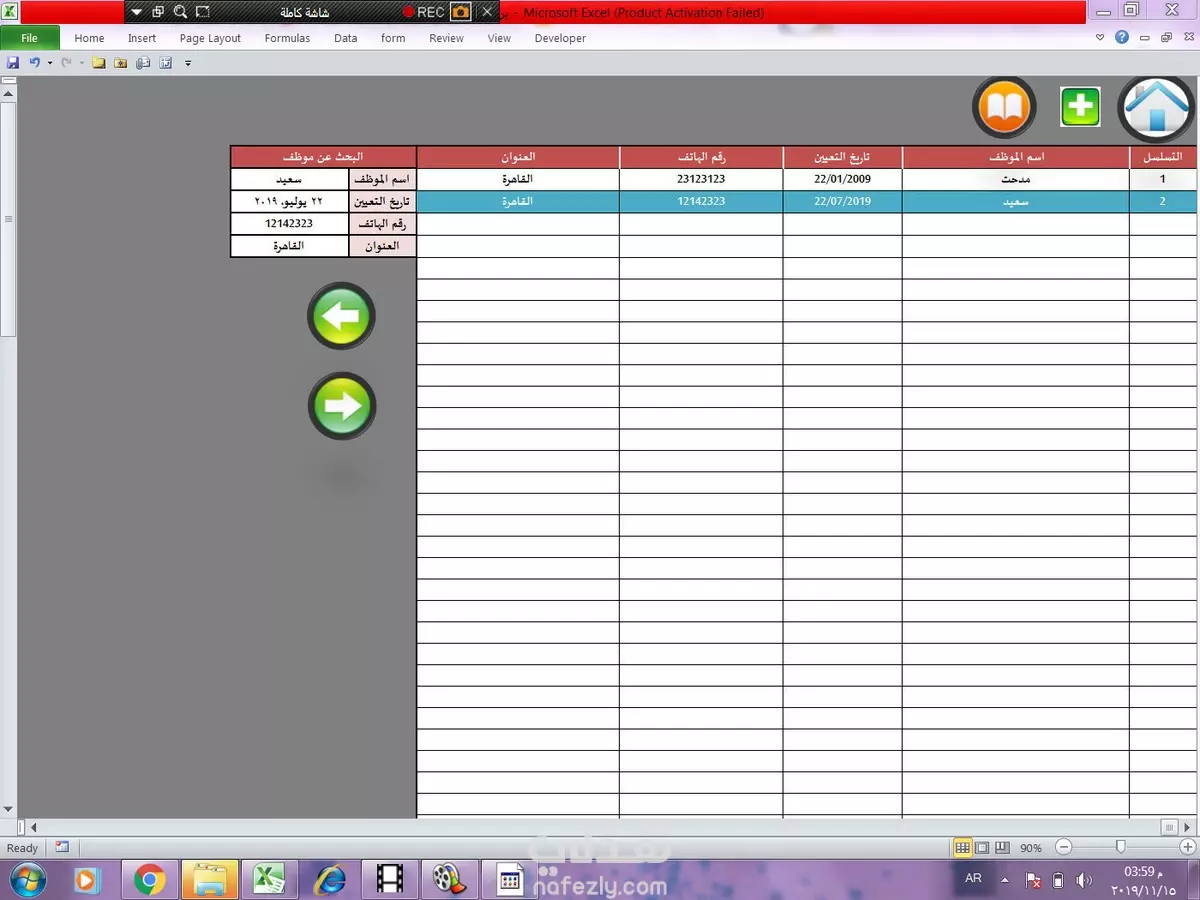The width and height of the screenshot is (1200, 900).
Task: Open the Data tab
Action: pyautogui.click(x=346, y=38)
